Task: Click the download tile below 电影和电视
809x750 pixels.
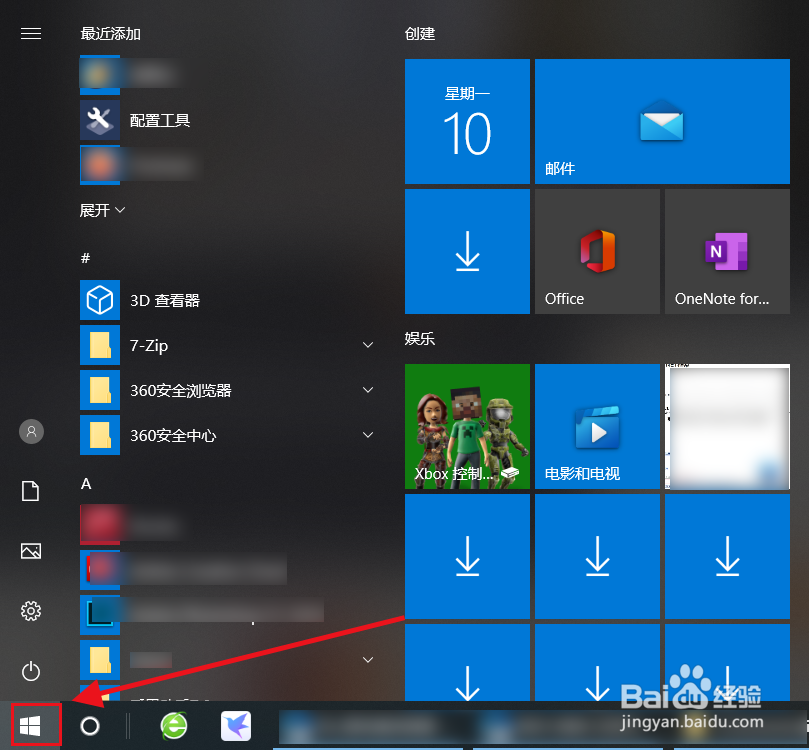Action: (x=597, y=557)
